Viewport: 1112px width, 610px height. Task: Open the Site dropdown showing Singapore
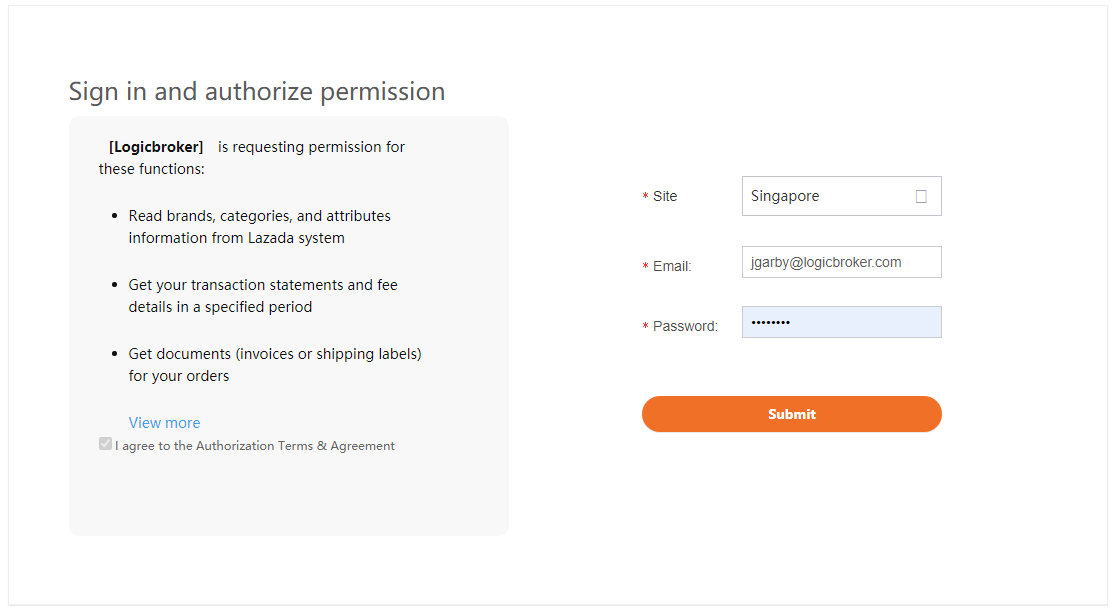point(841,196)
